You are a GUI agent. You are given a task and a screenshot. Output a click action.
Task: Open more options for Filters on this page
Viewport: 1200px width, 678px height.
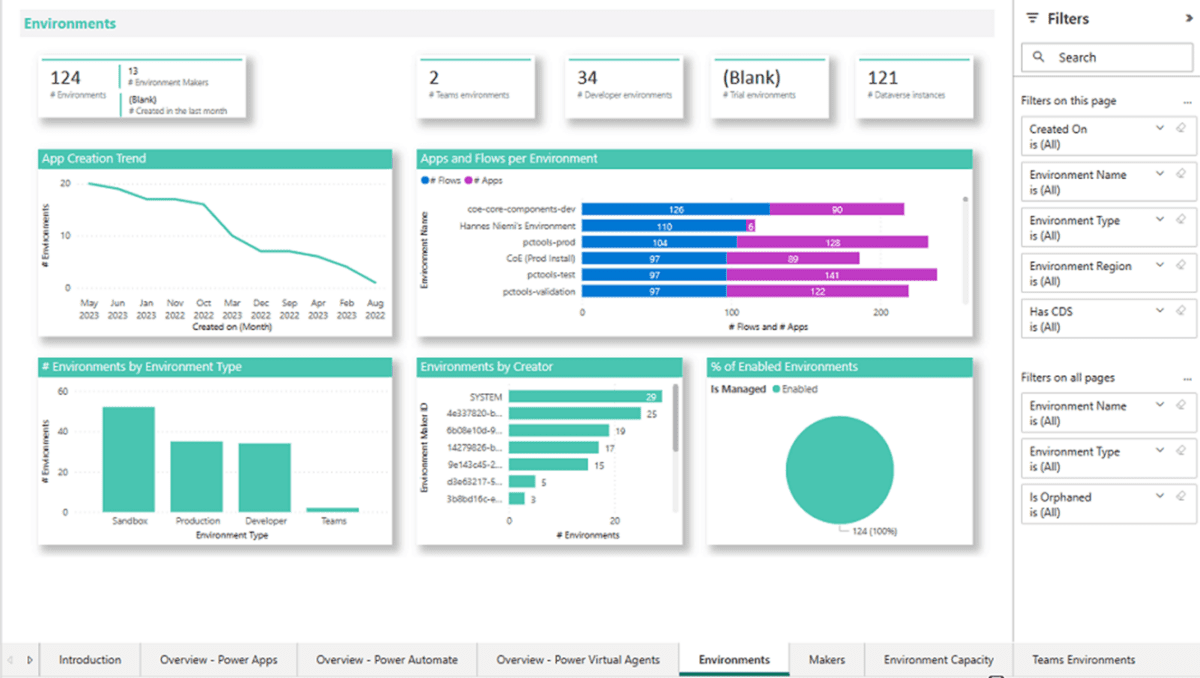coord(1188,100)
